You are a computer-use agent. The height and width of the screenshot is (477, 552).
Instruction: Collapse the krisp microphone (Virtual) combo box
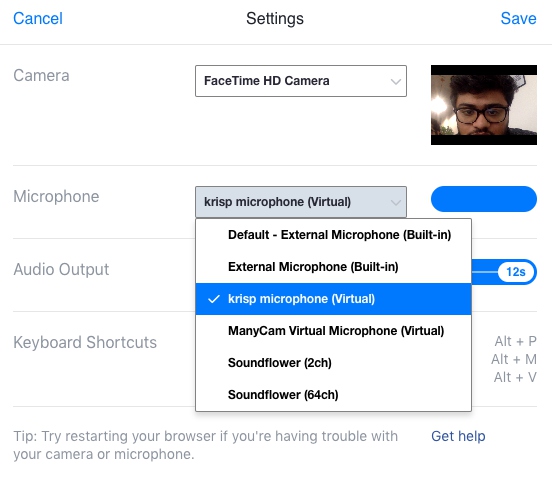301,202
